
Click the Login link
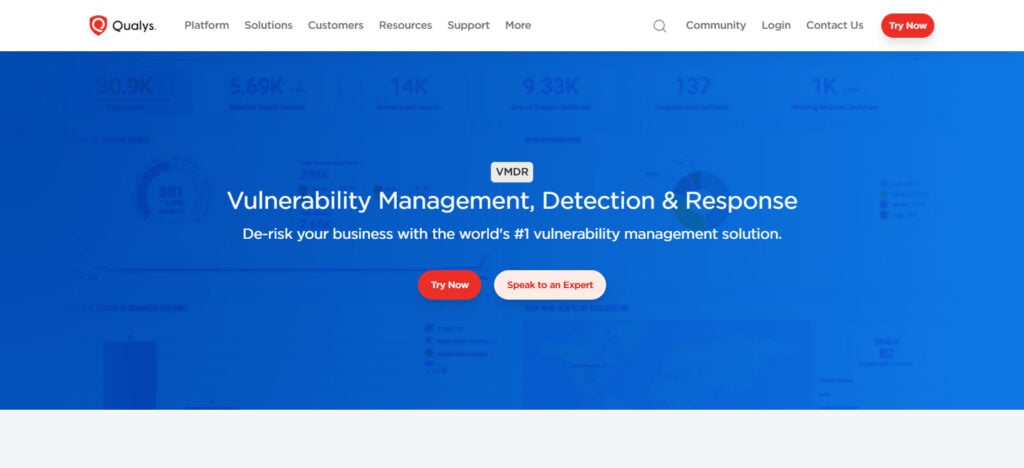pyautogui.click(x=776, y=25)
